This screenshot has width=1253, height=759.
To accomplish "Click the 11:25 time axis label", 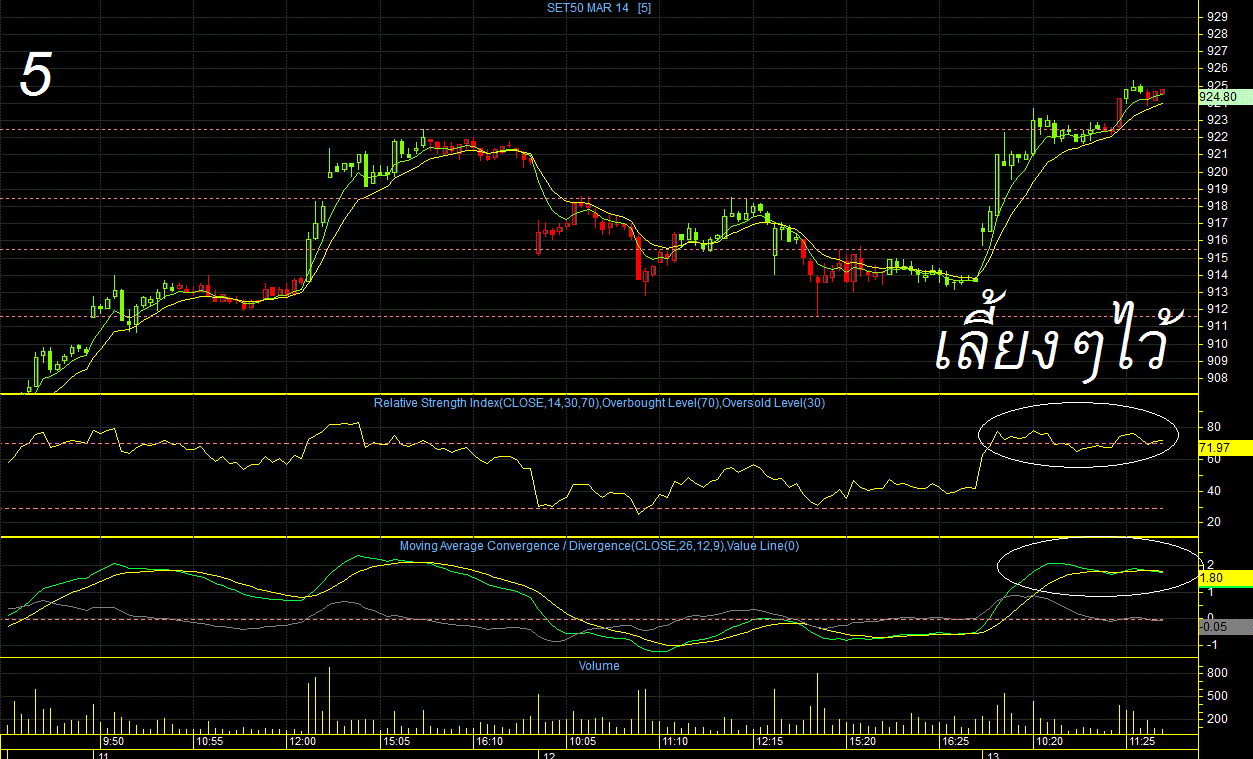I will [x=1142, y=742].
